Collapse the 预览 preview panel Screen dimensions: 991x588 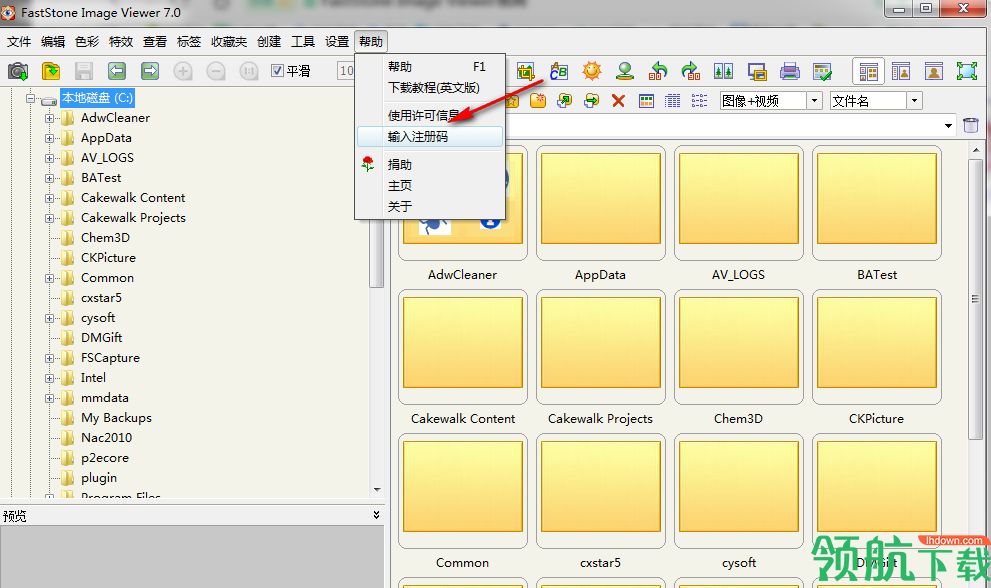coord(376,515)
